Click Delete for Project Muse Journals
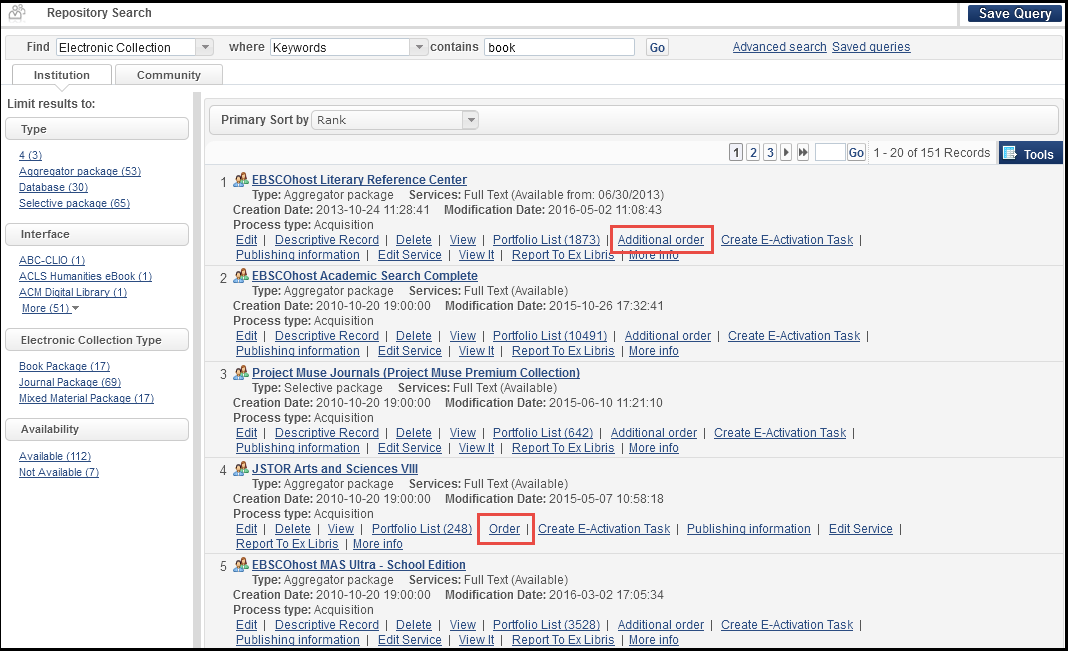The height and width of the screenshot is (651, 1068). point(413,432)
